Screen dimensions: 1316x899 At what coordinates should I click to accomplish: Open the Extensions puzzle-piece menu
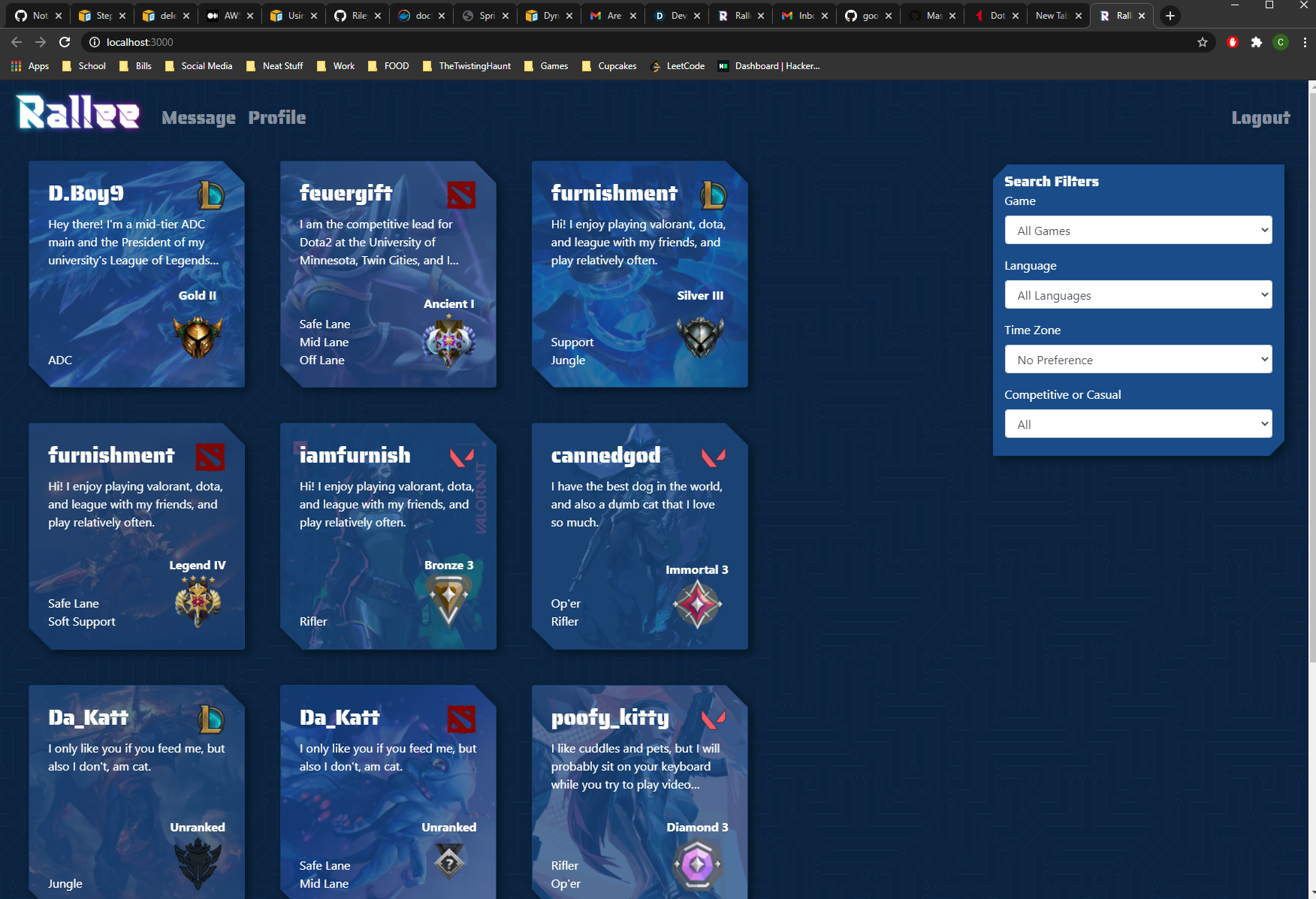1257,42
